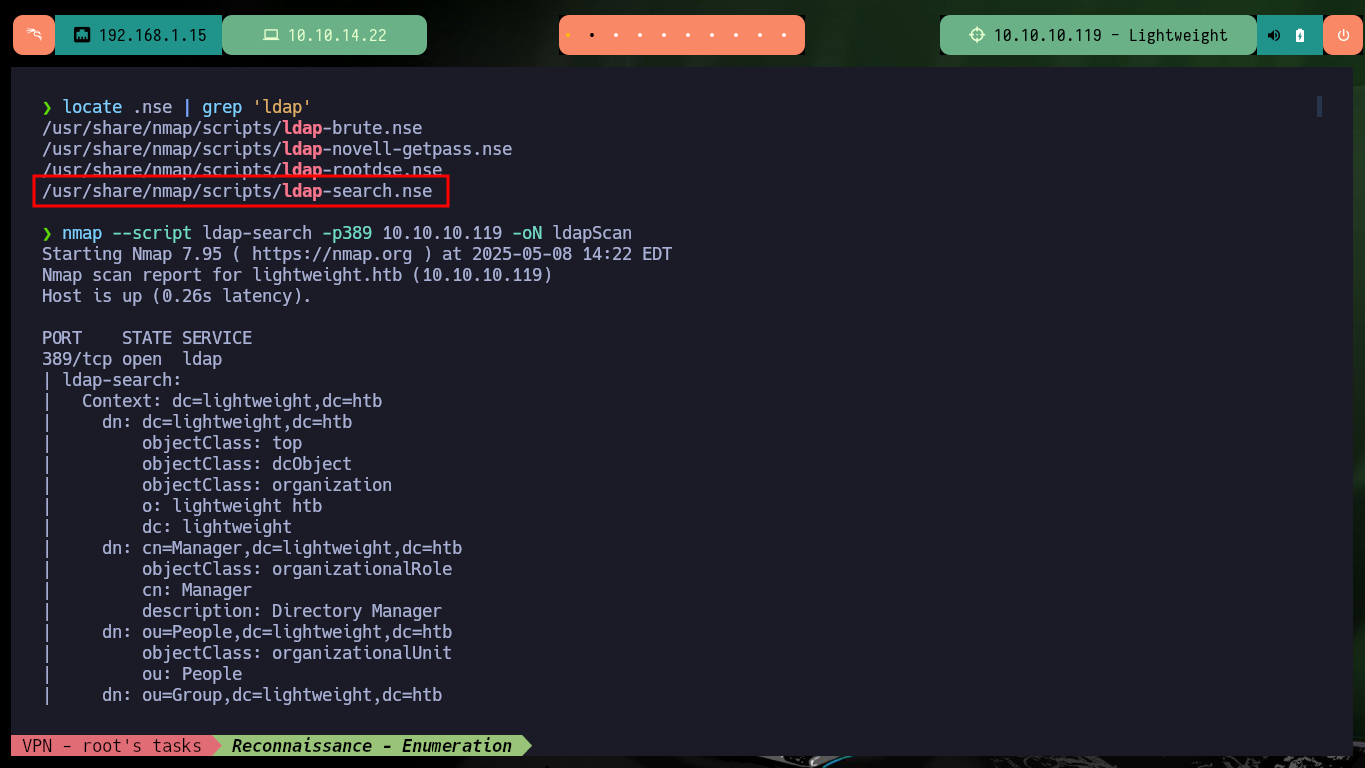Switch to VPN - root's tasks tab
The width and height of the screenshot is (1365, 768).
(111, 745)
